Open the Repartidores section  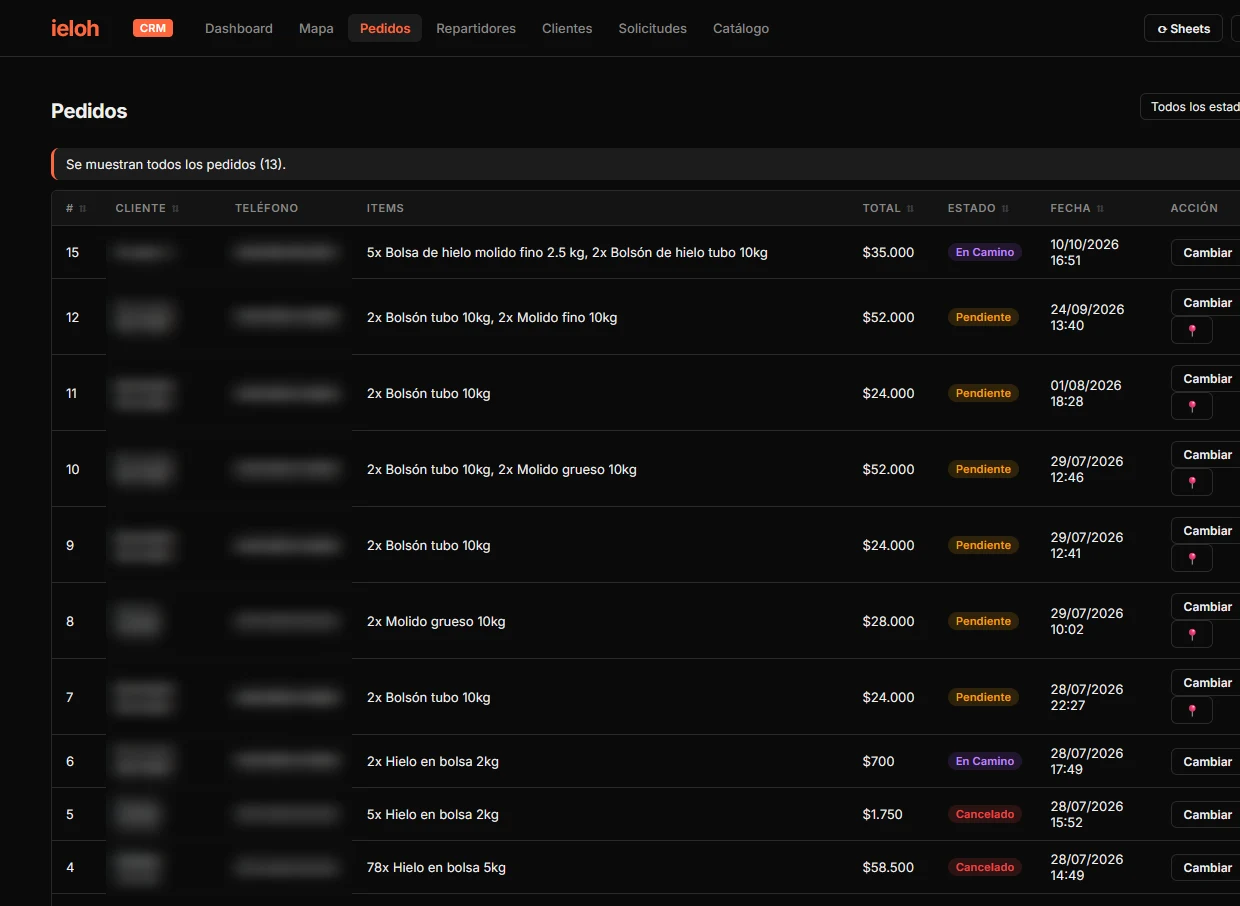[x=476, y=28]
